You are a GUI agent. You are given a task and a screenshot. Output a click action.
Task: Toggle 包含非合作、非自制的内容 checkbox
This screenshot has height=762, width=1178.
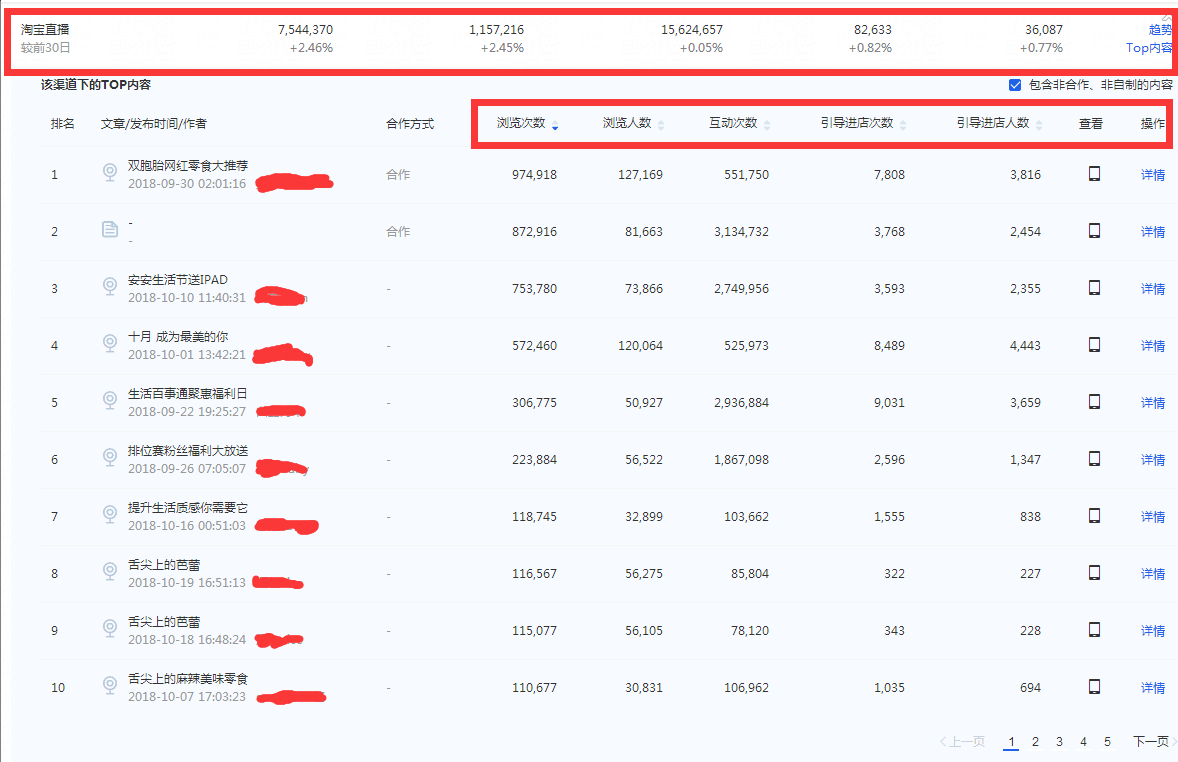pos(1015,85)
